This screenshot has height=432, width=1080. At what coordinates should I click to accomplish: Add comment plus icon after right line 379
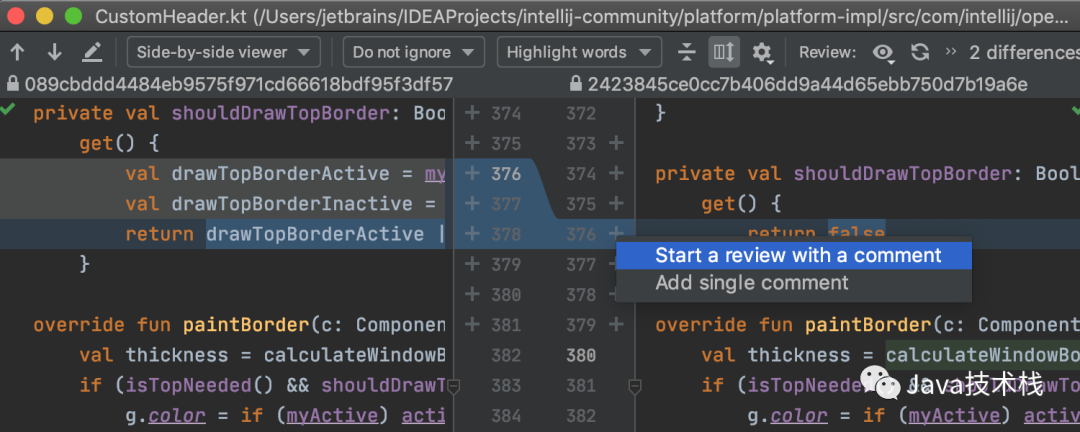616,325
